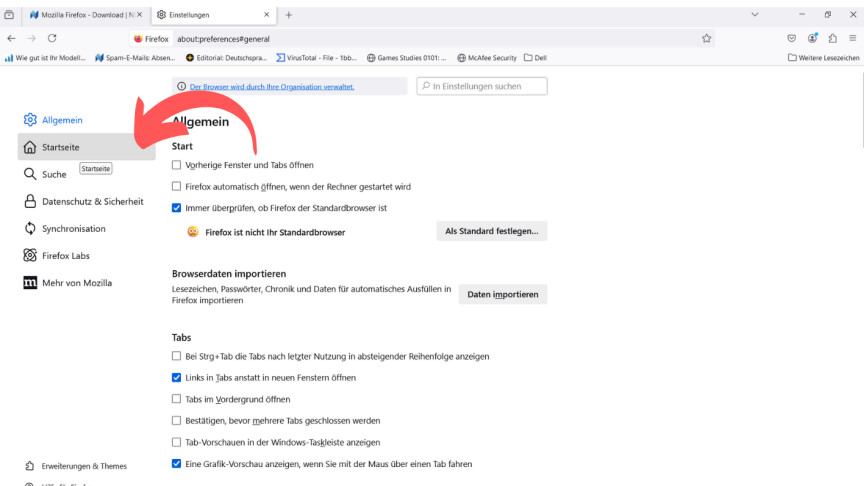Image resolution: width=864 pixels, height=486 pixels.
Task: Open the hamburger application menu
Action: pyautogui.click(x=852, y=39)
